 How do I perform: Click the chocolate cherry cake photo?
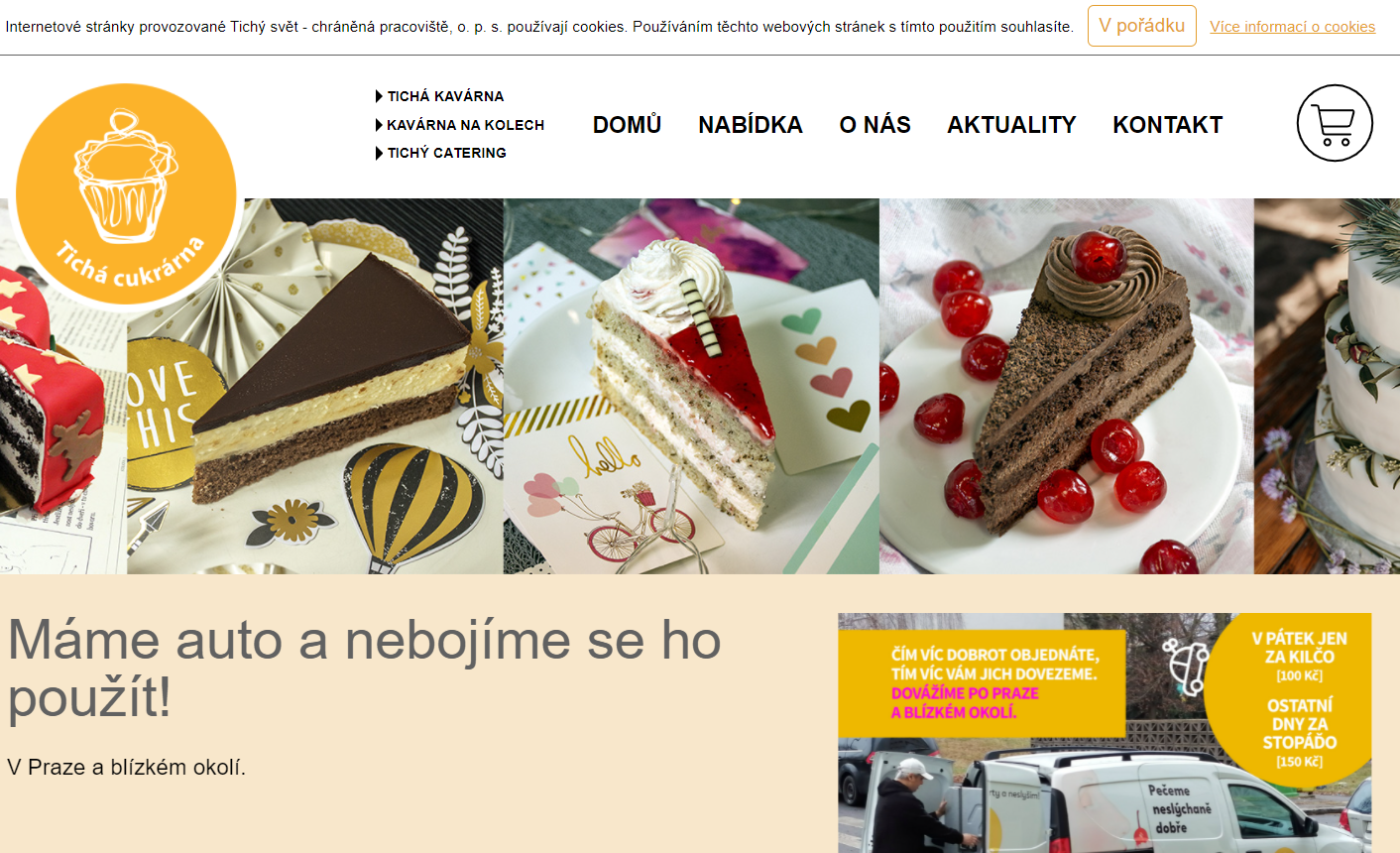click(1067, 387)
